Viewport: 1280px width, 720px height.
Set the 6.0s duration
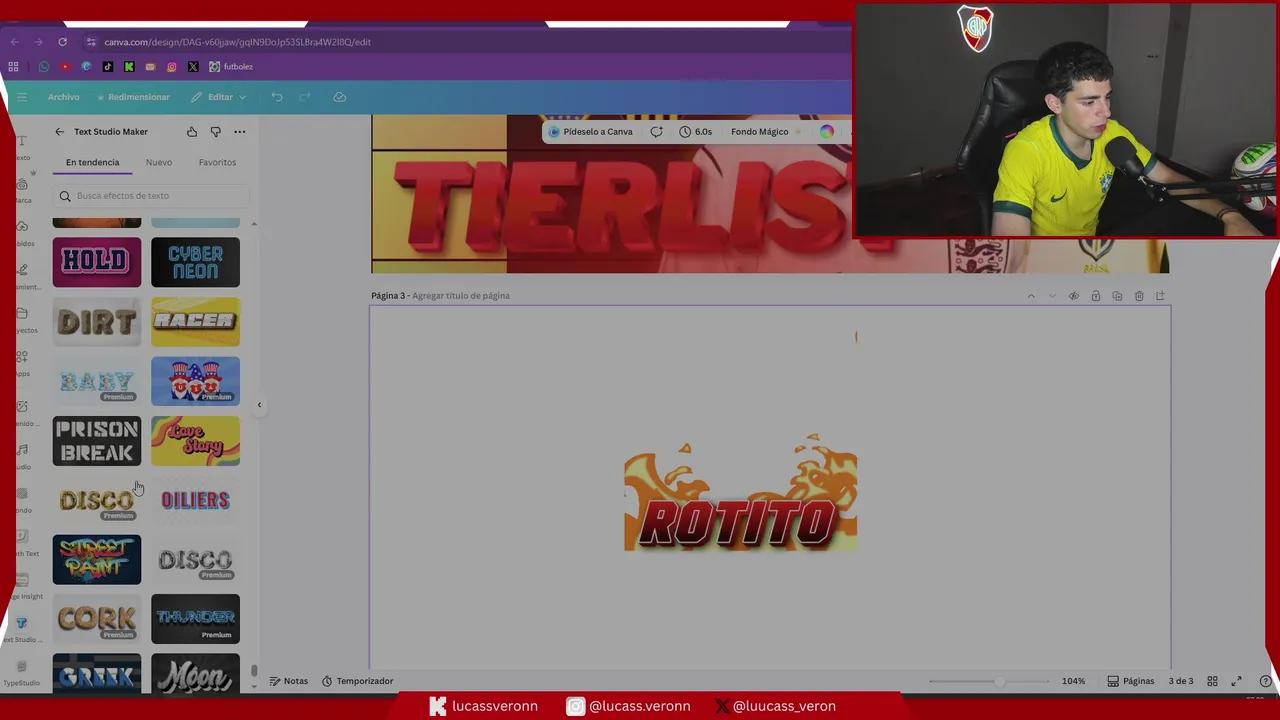point(696,132)
